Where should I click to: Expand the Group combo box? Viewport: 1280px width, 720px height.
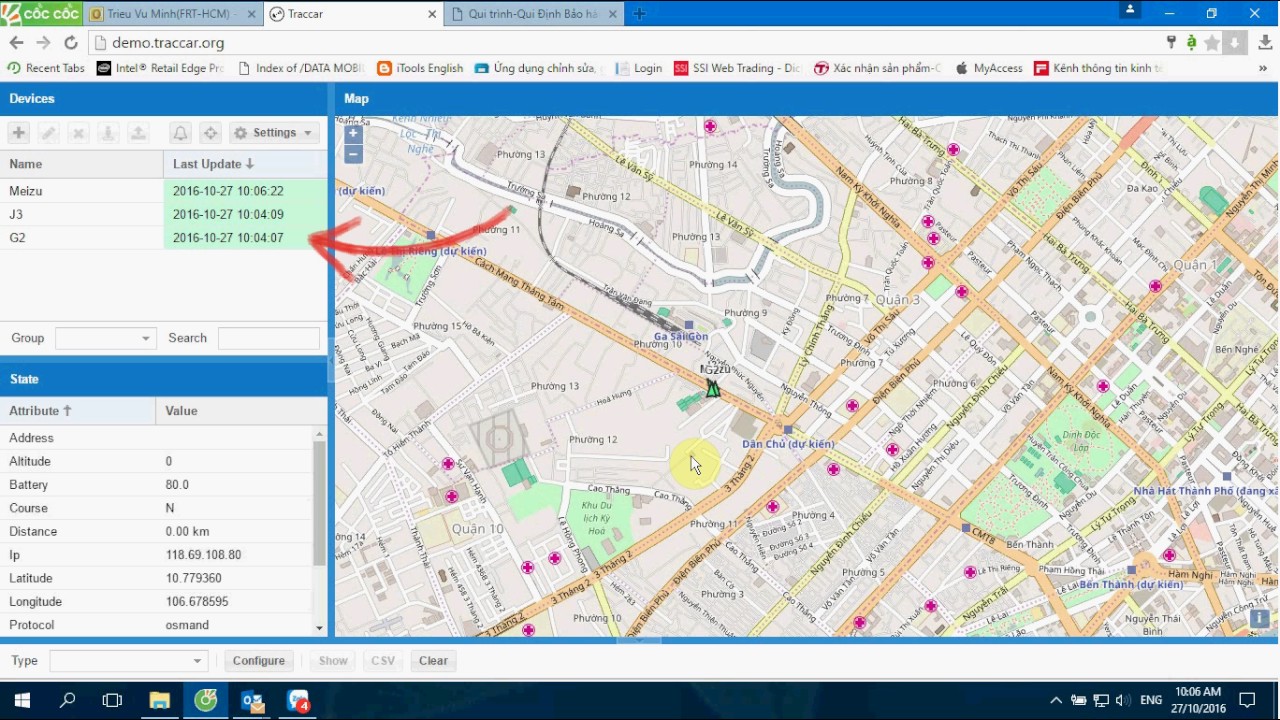click(146, 339)
